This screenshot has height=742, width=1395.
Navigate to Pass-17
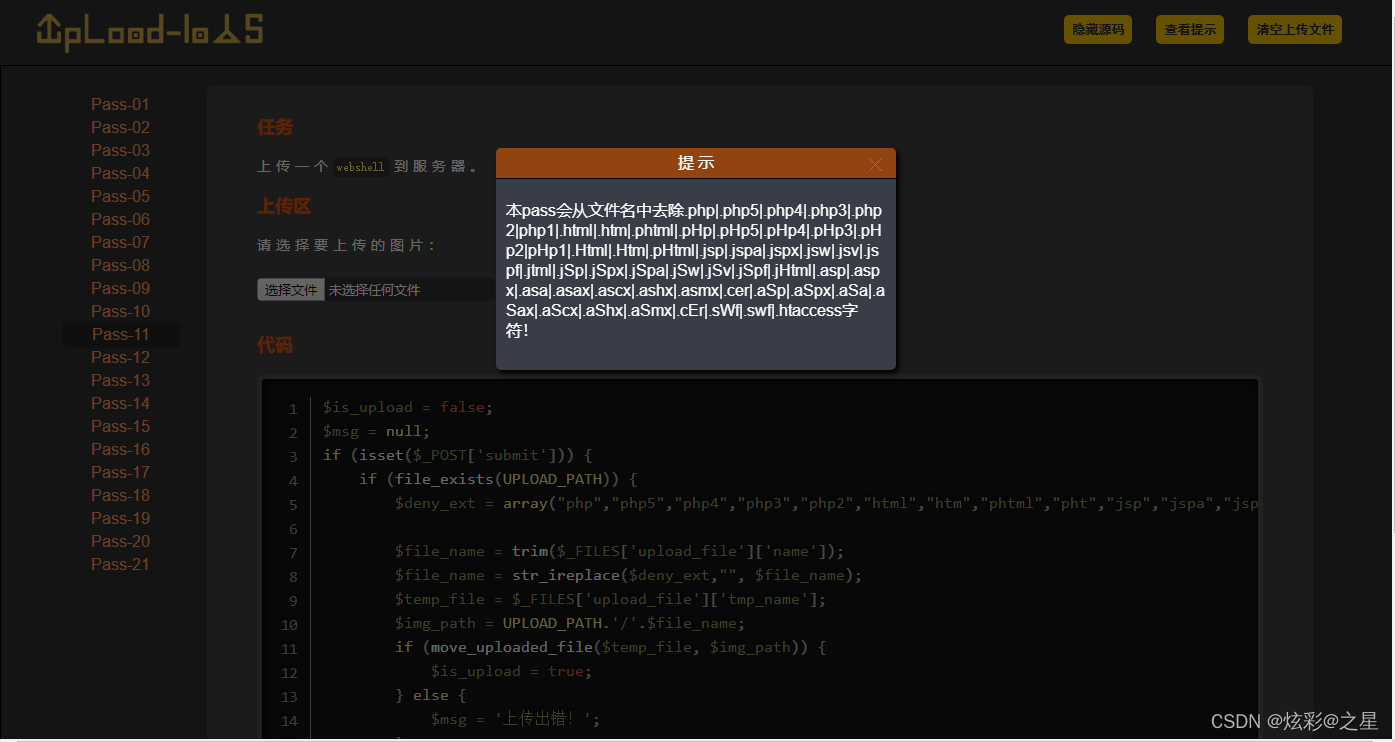coord(120,472)
